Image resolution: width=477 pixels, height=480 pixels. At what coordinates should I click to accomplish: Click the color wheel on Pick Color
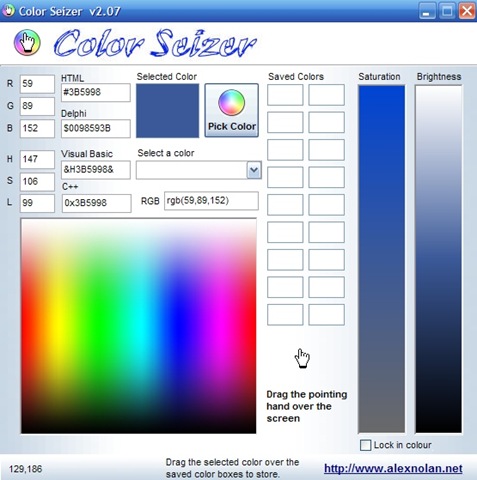click(x=231, y=102)
